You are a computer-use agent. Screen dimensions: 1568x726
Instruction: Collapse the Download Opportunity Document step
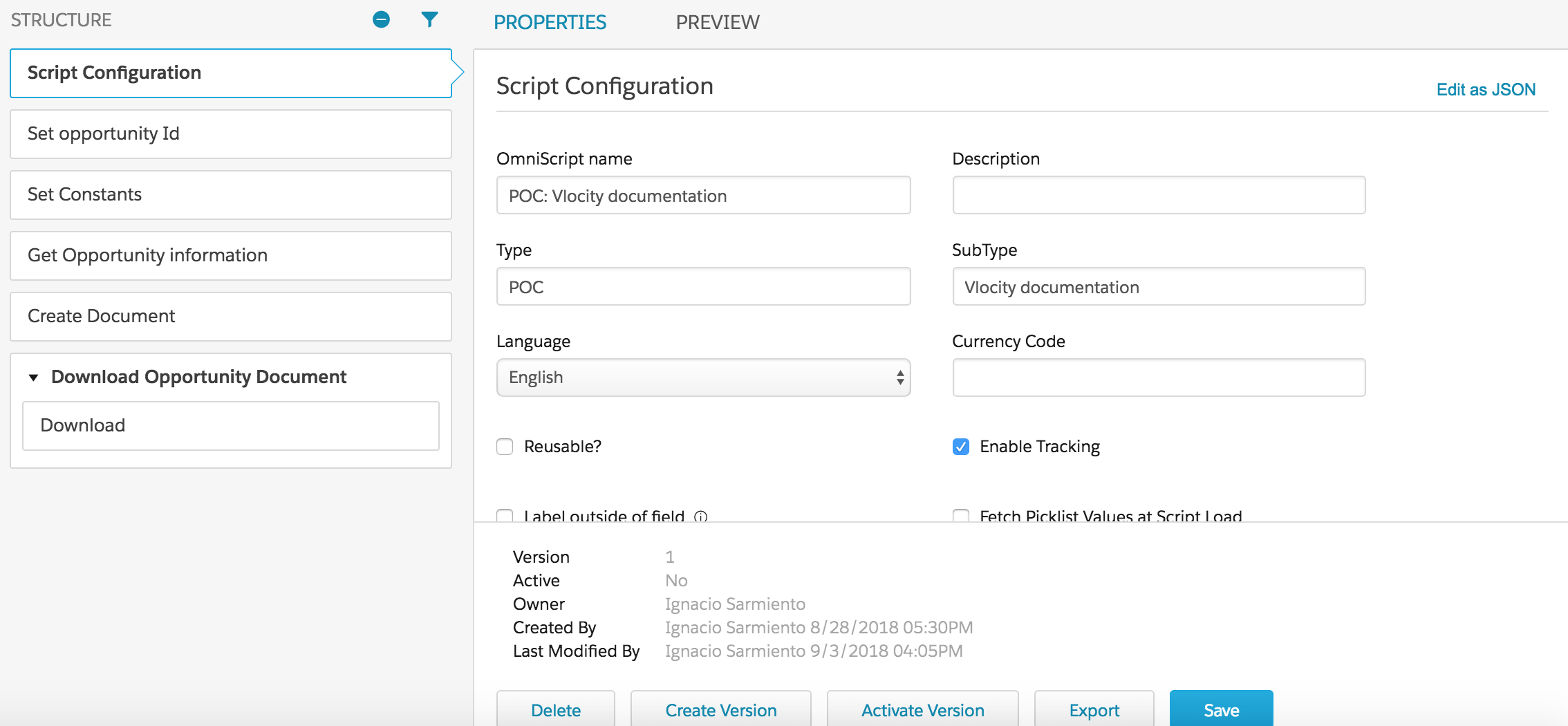click(32, 378)
